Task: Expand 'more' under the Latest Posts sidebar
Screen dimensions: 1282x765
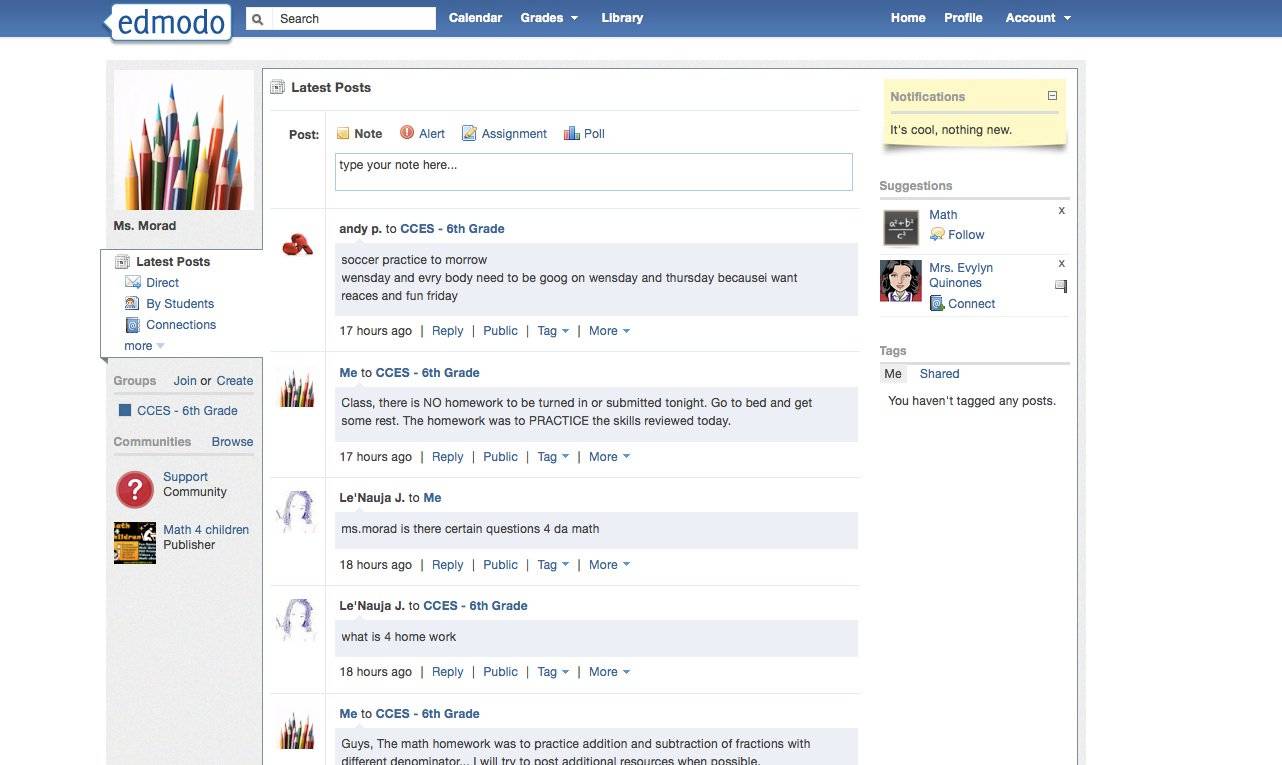Action: click(x=138, y=345)
